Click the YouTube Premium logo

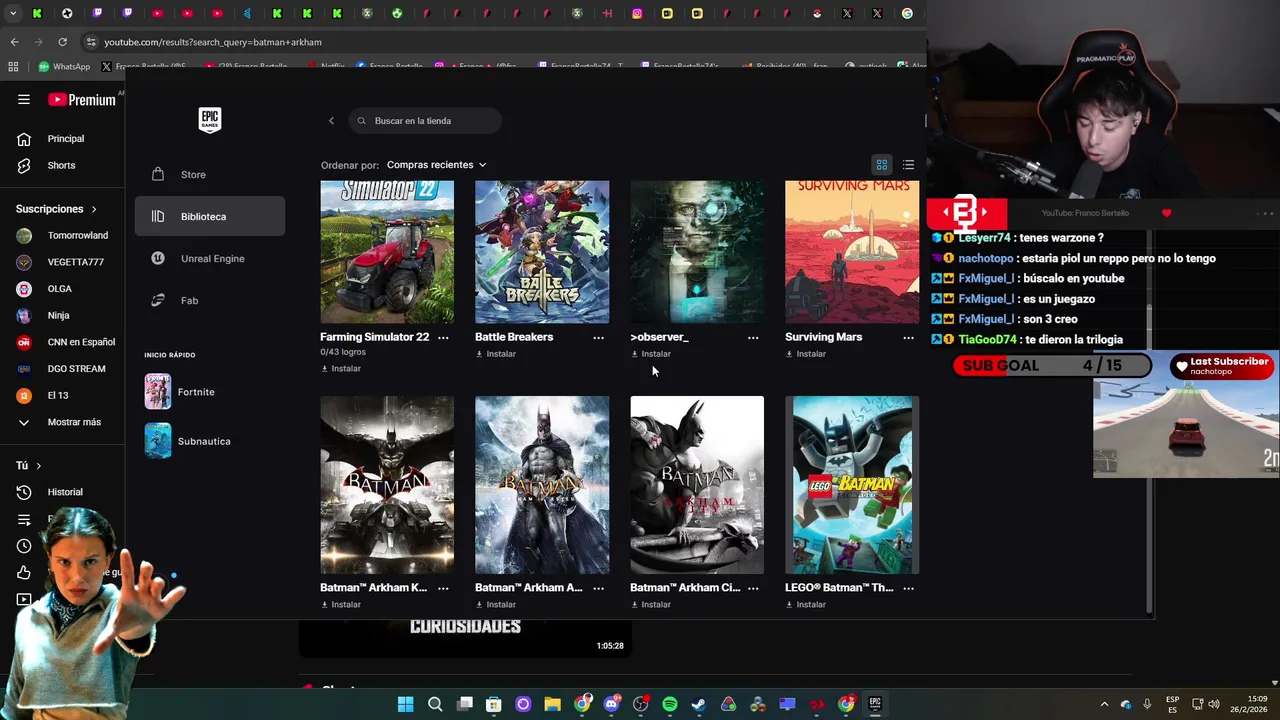[82, 100]
